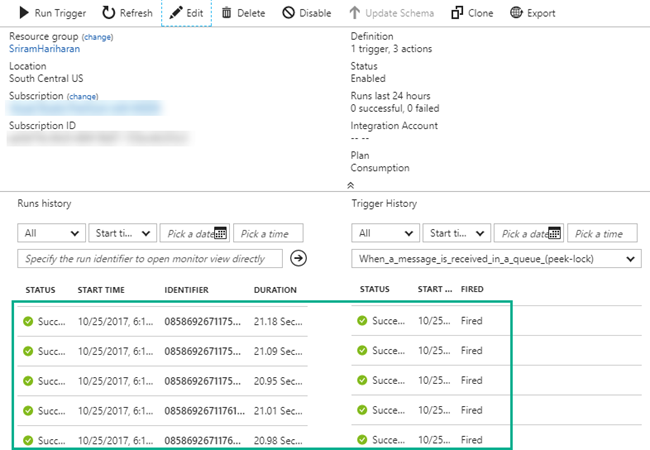The height and width of the screenshot is (450, 650).
Task: Open Trigger History Start time dropdown
Action: click(x=457, y=233)
